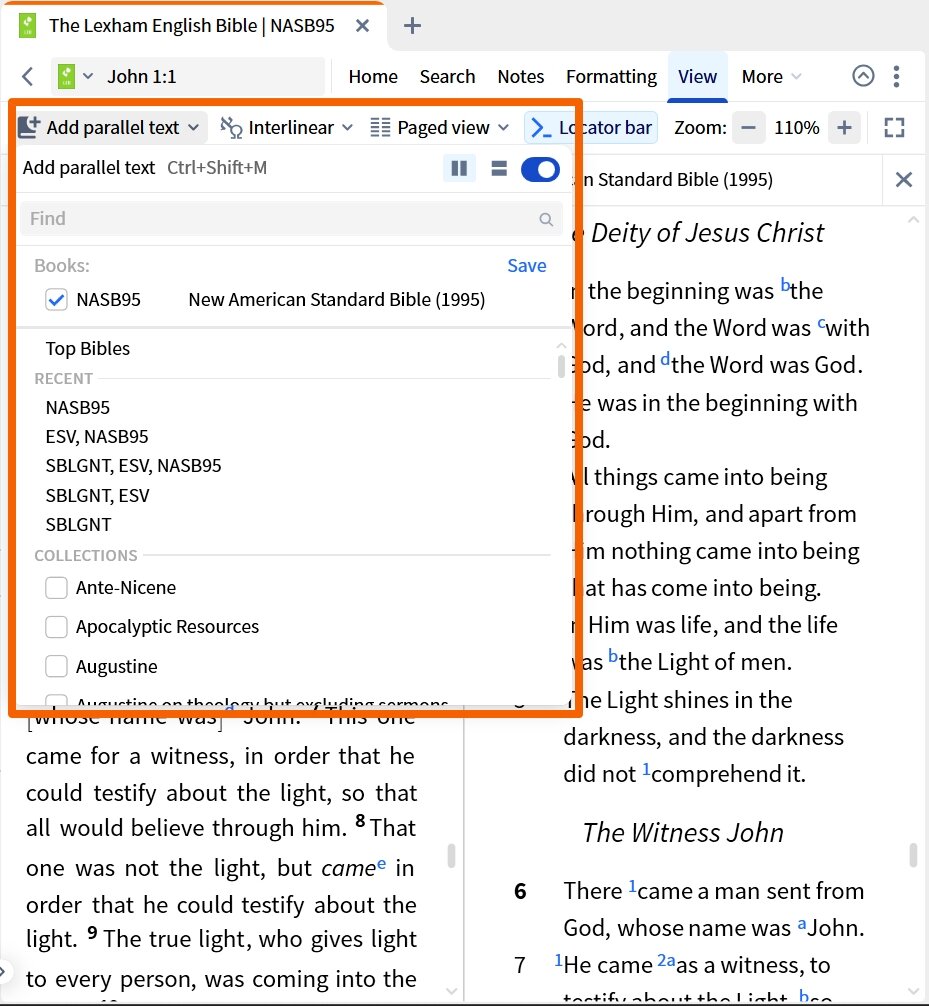Click footnote 1 before 'comprehend it'
The height and width of the screenshot is (1006, 929).
(x=646, y=768)
